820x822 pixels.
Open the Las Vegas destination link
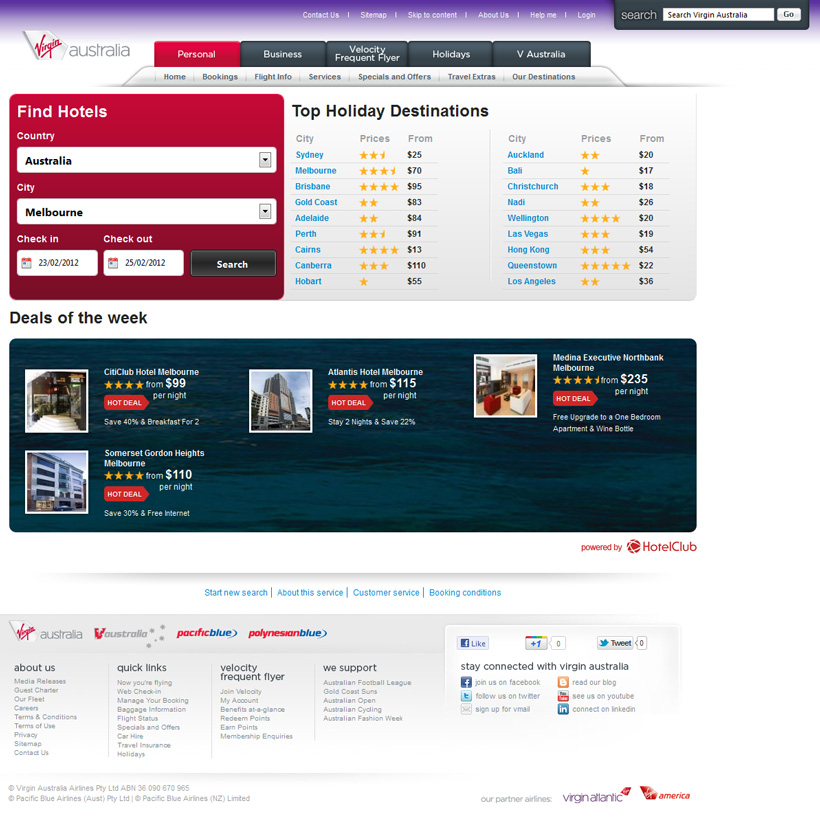point(527,234)
